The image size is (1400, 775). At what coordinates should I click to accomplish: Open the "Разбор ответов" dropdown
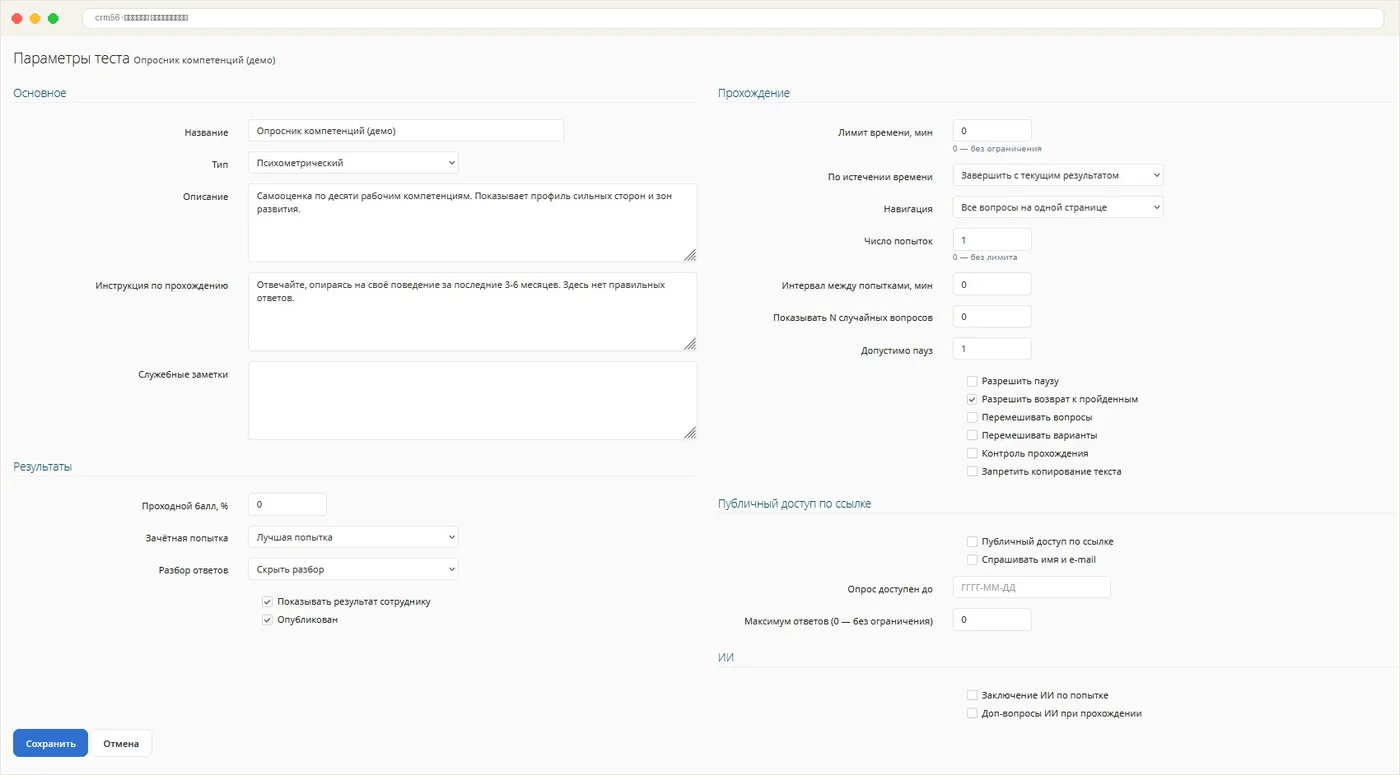pos(353,569)
